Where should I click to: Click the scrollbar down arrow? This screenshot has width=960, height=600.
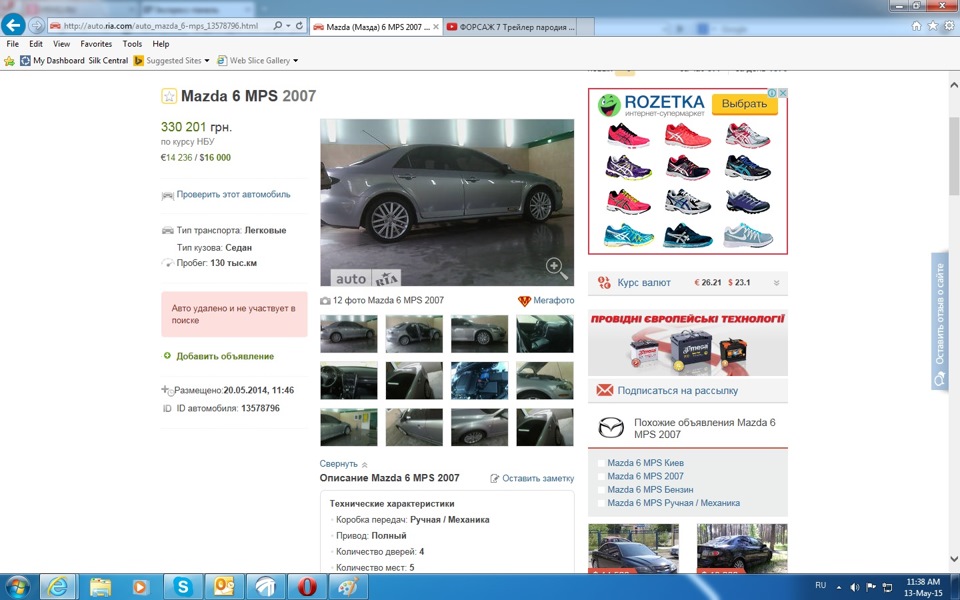pos(954,559)
